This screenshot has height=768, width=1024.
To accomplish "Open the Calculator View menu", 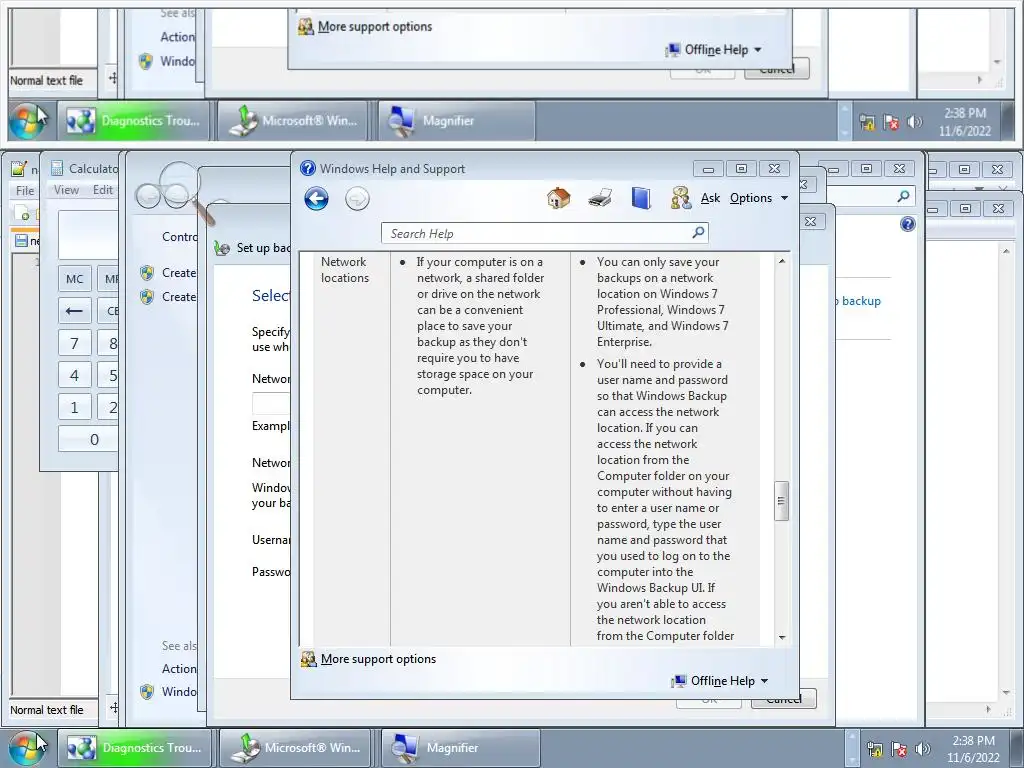I will point(66,190).
